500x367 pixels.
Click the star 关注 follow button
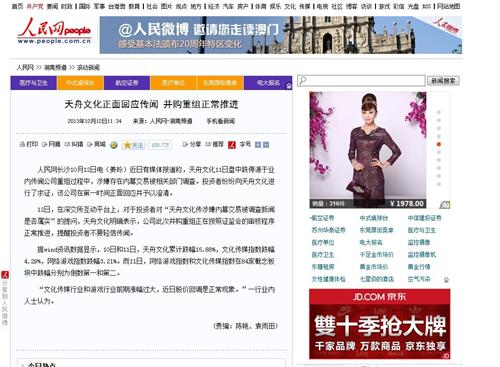pos(133,145)
